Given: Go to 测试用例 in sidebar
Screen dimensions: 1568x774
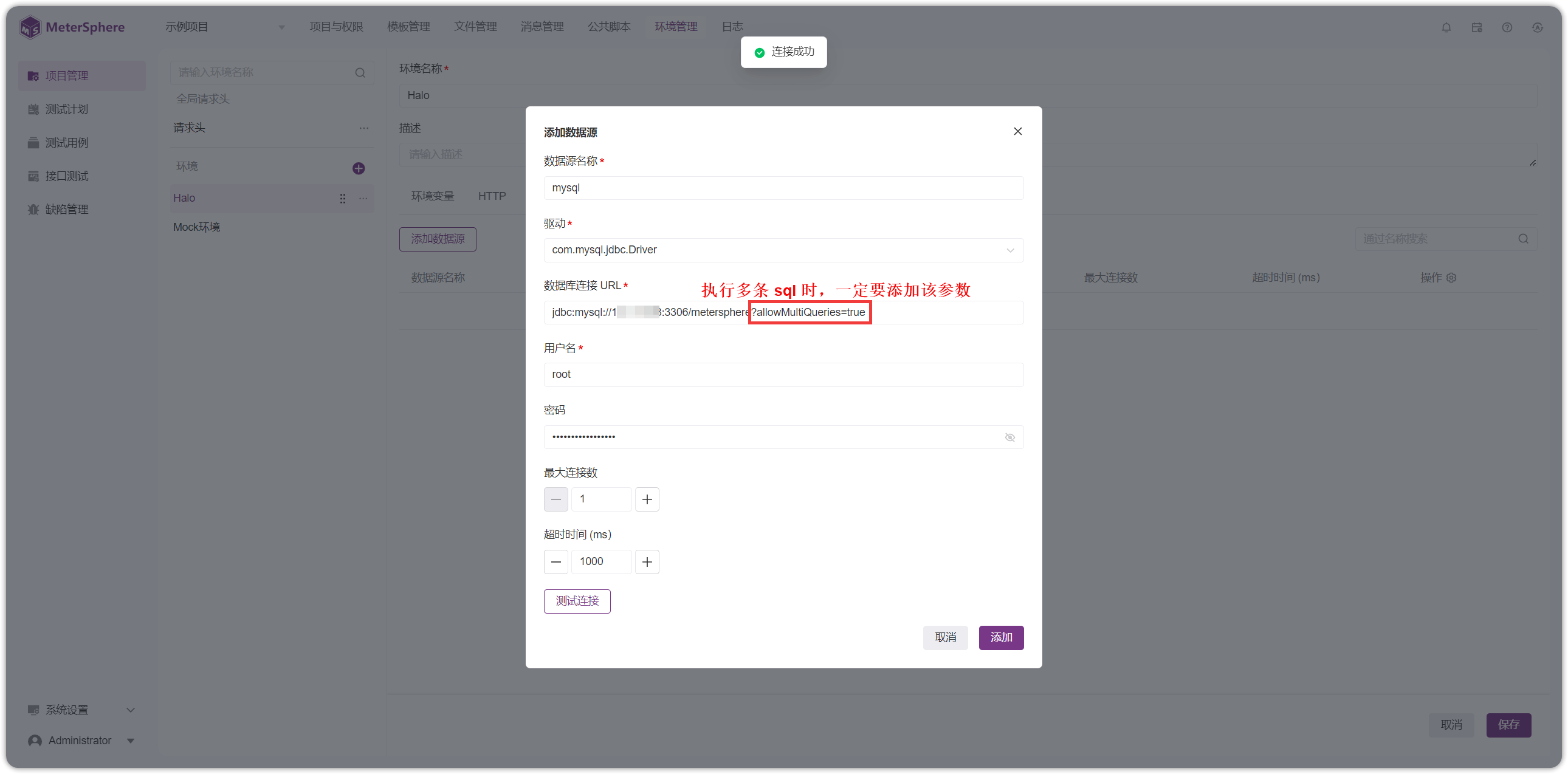Looking at the screenshot, I should [81, 143].
